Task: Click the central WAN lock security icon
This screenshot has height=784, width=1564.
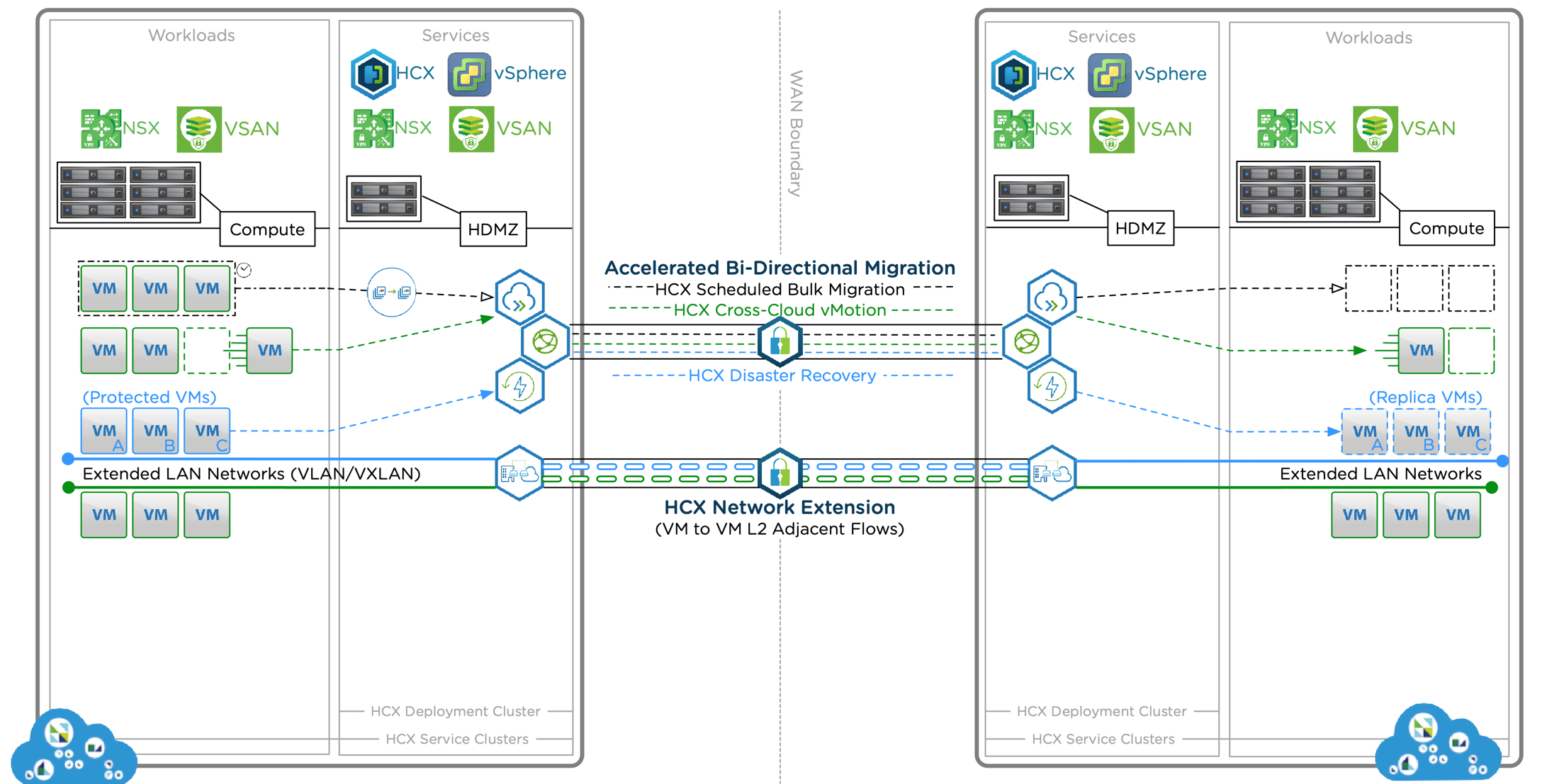Action: 780,341
